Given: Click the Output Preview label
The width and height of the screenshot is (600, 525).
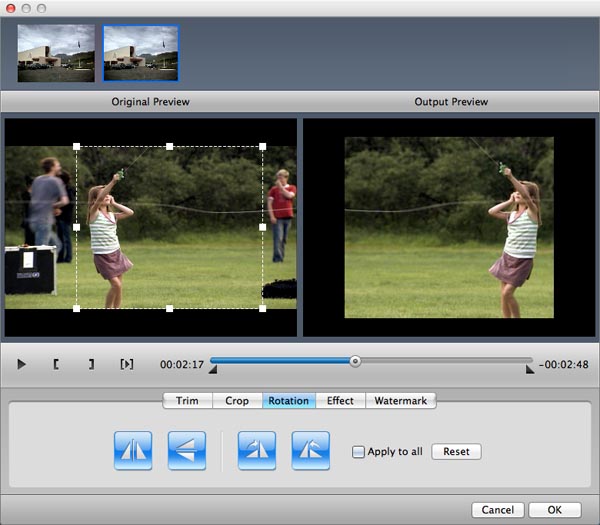Looking at the screenshot, I should [x=451, y=102].
